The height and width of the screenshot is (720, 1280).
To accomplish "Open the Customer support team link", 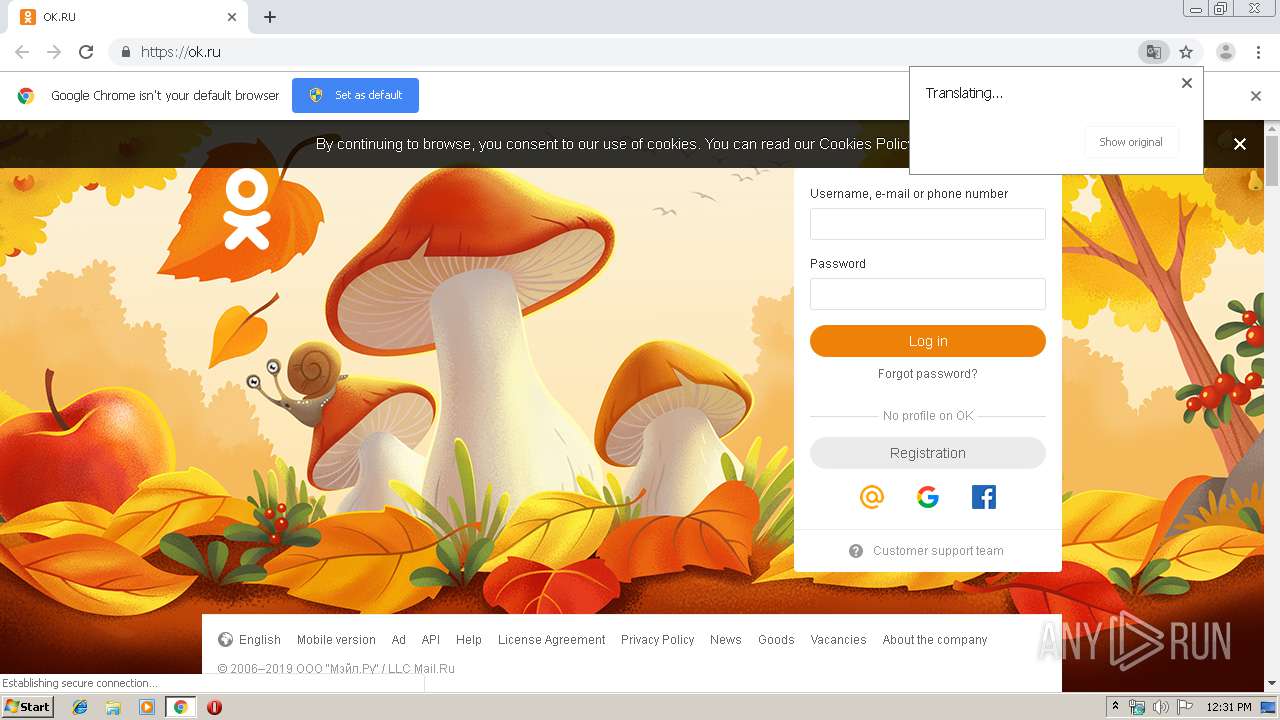I will [x=938, y=551].
